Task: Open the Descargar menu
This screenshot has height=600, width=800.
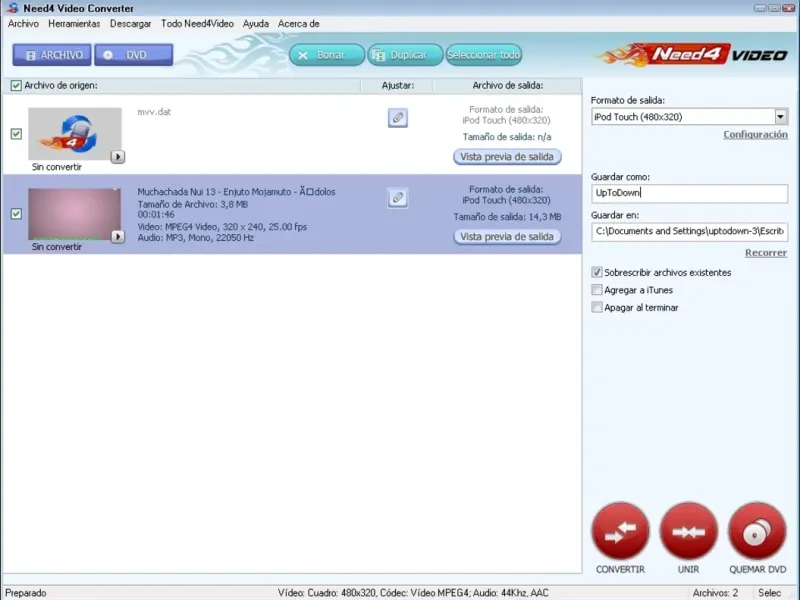Action: click(131, 23)
